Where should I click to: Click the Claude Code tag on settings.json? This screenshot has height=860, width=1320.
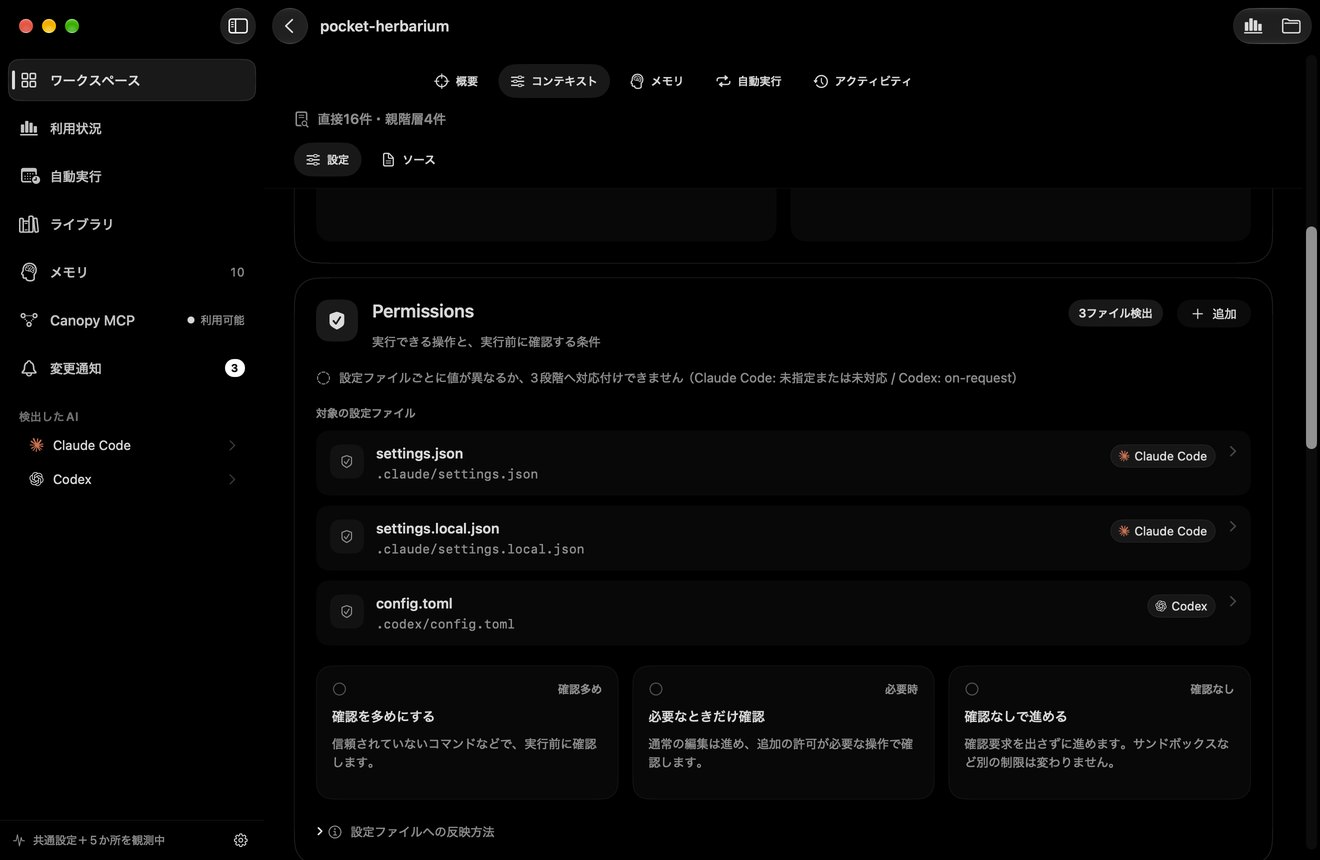coord(1163,456)
